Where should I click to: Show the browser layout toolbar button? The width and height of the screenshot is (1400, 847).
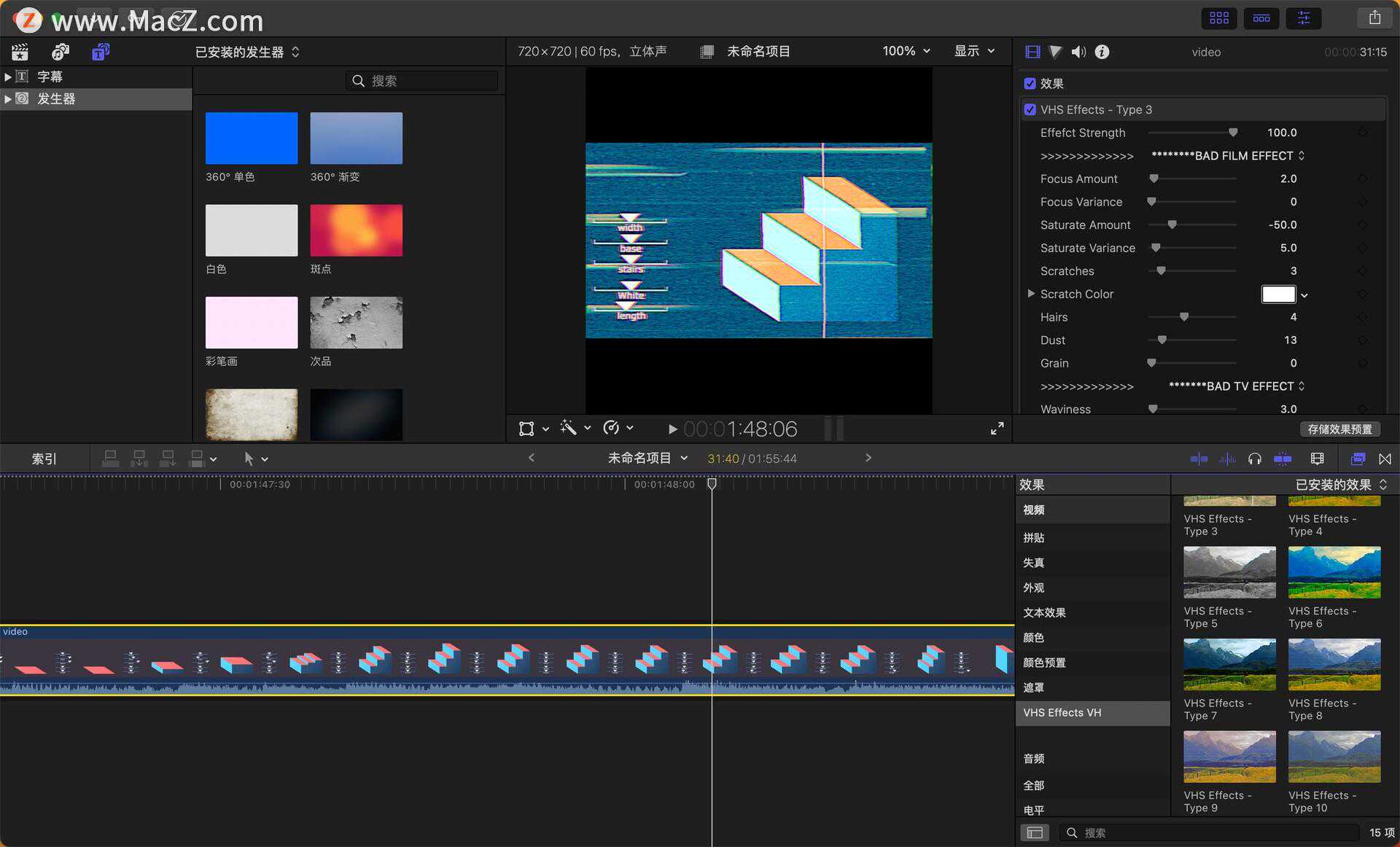pos(1219,18)
